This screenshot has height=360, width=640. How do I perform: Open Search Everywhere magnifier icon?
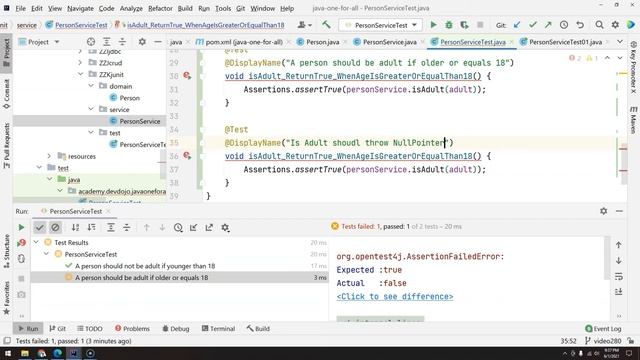click(599, 25)
